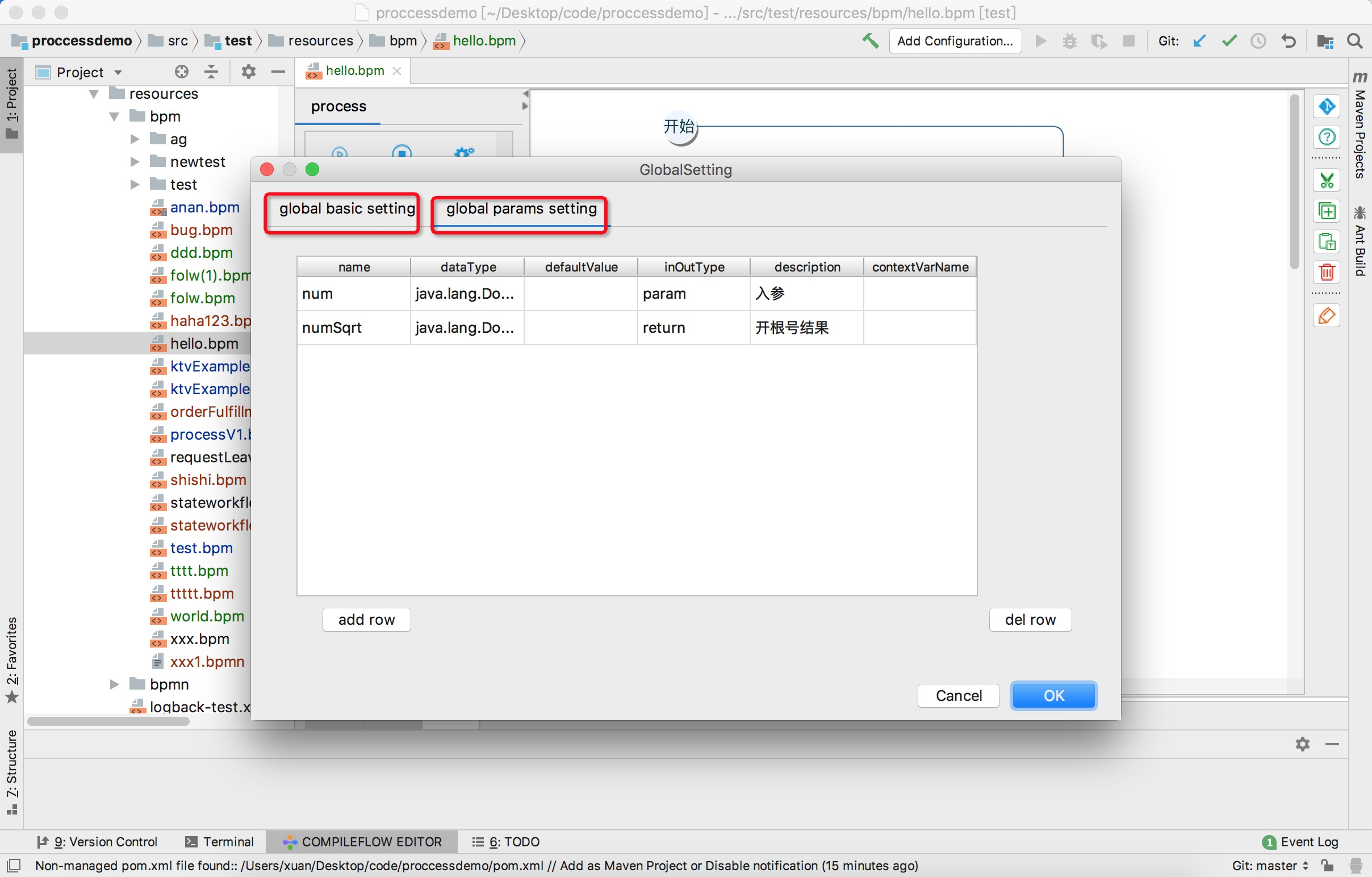Open the Project panel settings gear
The height and width of the screenshot is (877, 1372).
pos(248,72)
